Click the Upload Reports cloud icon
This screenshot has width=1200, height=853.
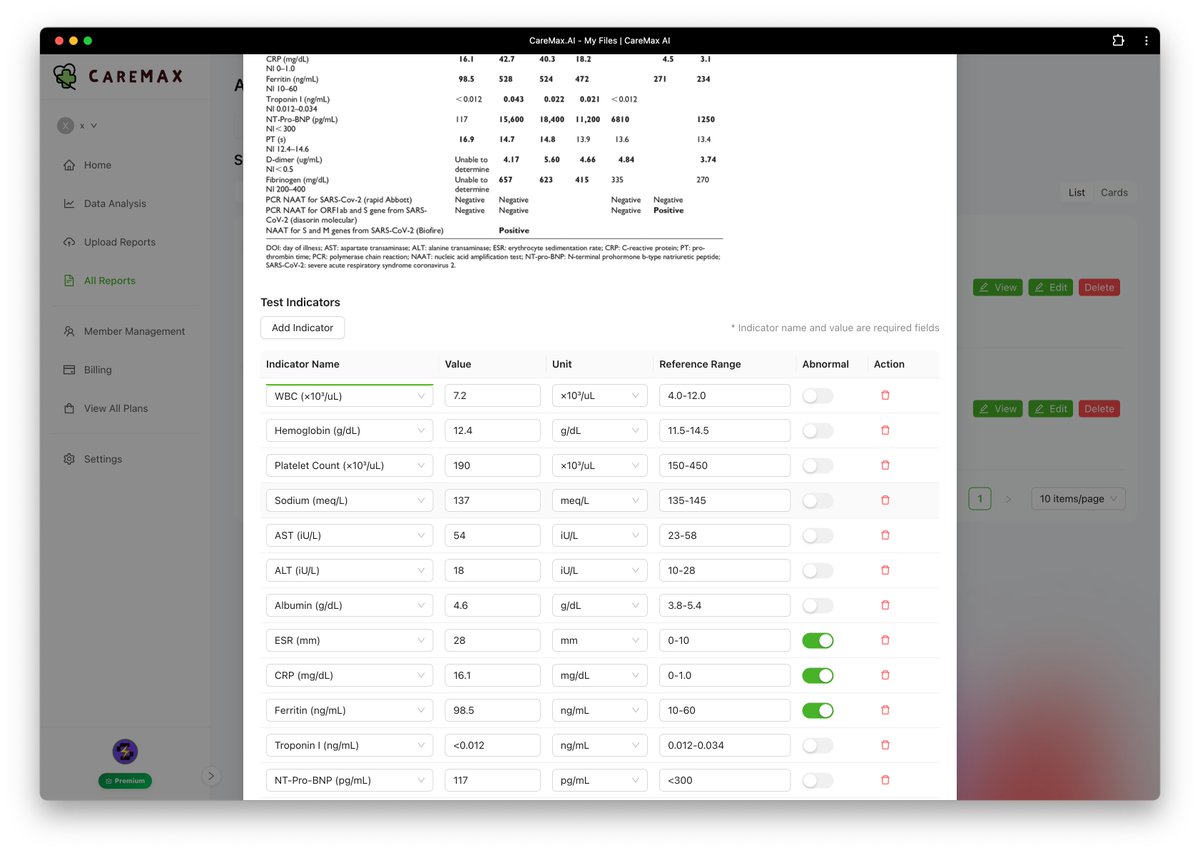click(69, 242)
